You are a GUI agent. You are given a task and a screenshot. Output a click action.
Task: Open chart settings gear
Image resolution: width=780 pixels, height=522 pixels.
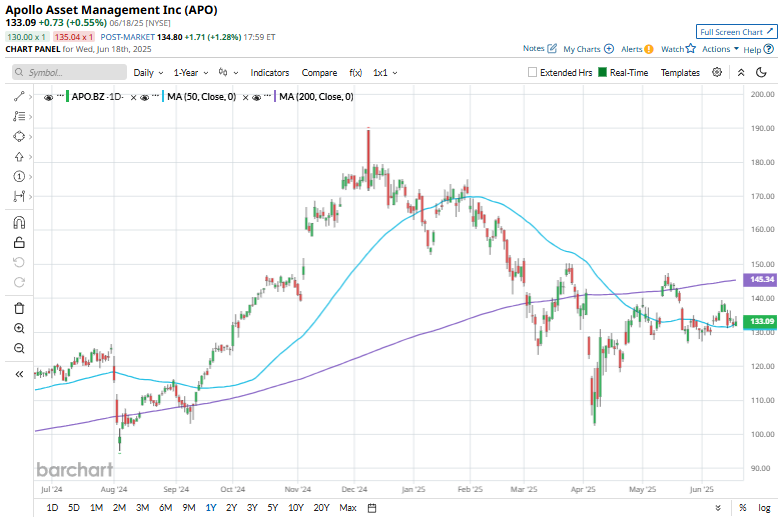[717, 73]
